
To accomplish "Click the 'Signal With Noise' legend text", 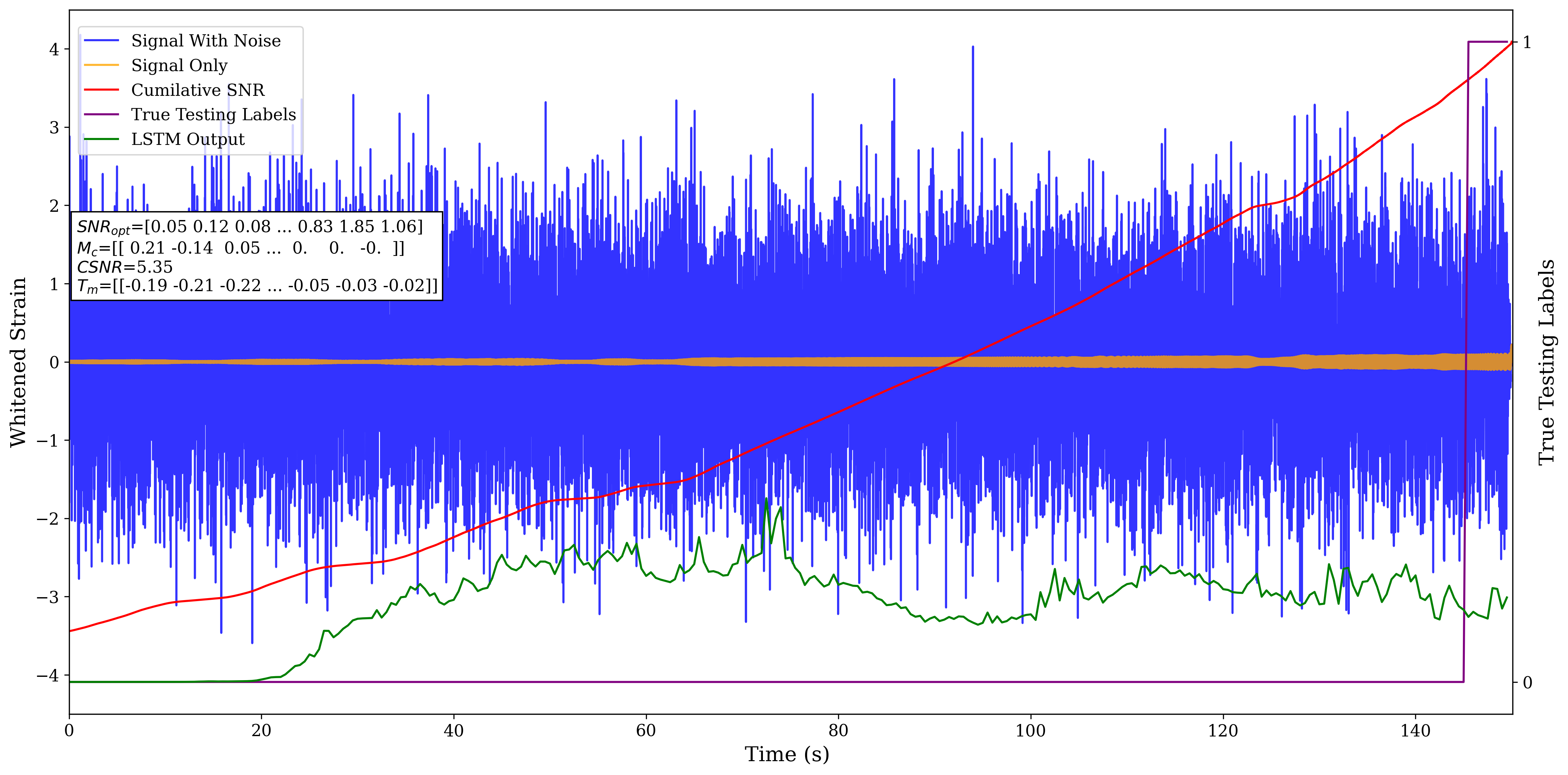I will coord(206,41).
